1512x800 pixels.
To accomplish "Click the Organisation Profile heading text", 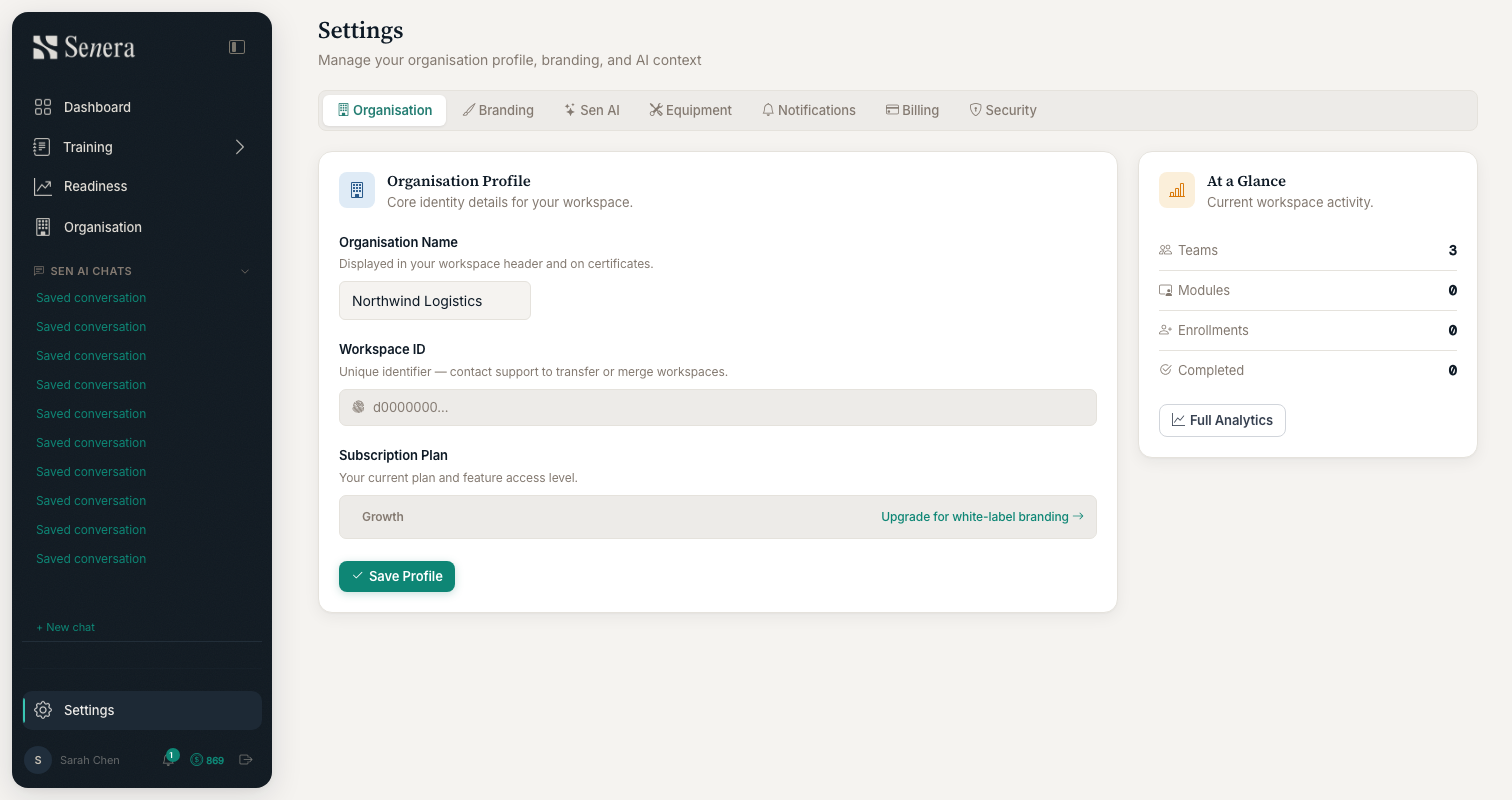I will click(x=459, y=181).
